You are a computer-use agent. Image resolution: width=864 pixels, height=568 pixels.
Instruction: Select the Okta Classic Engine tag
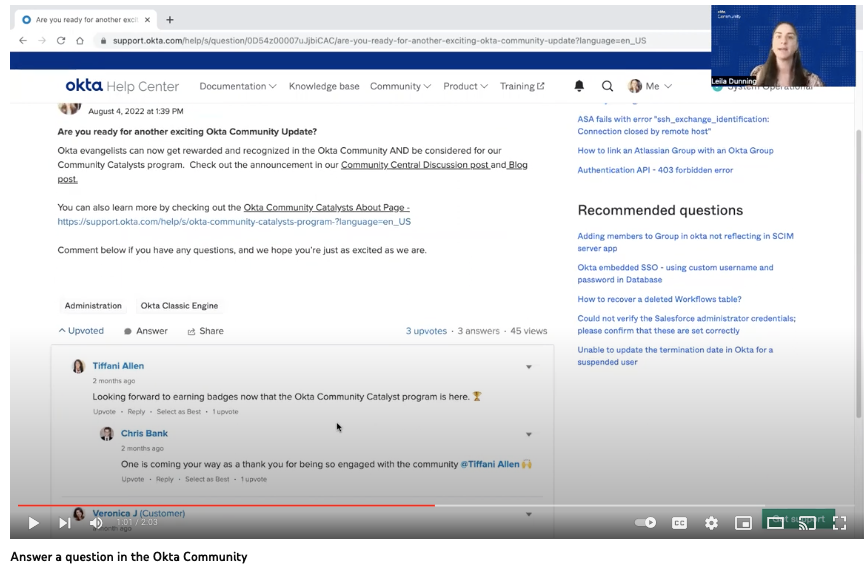179,305
